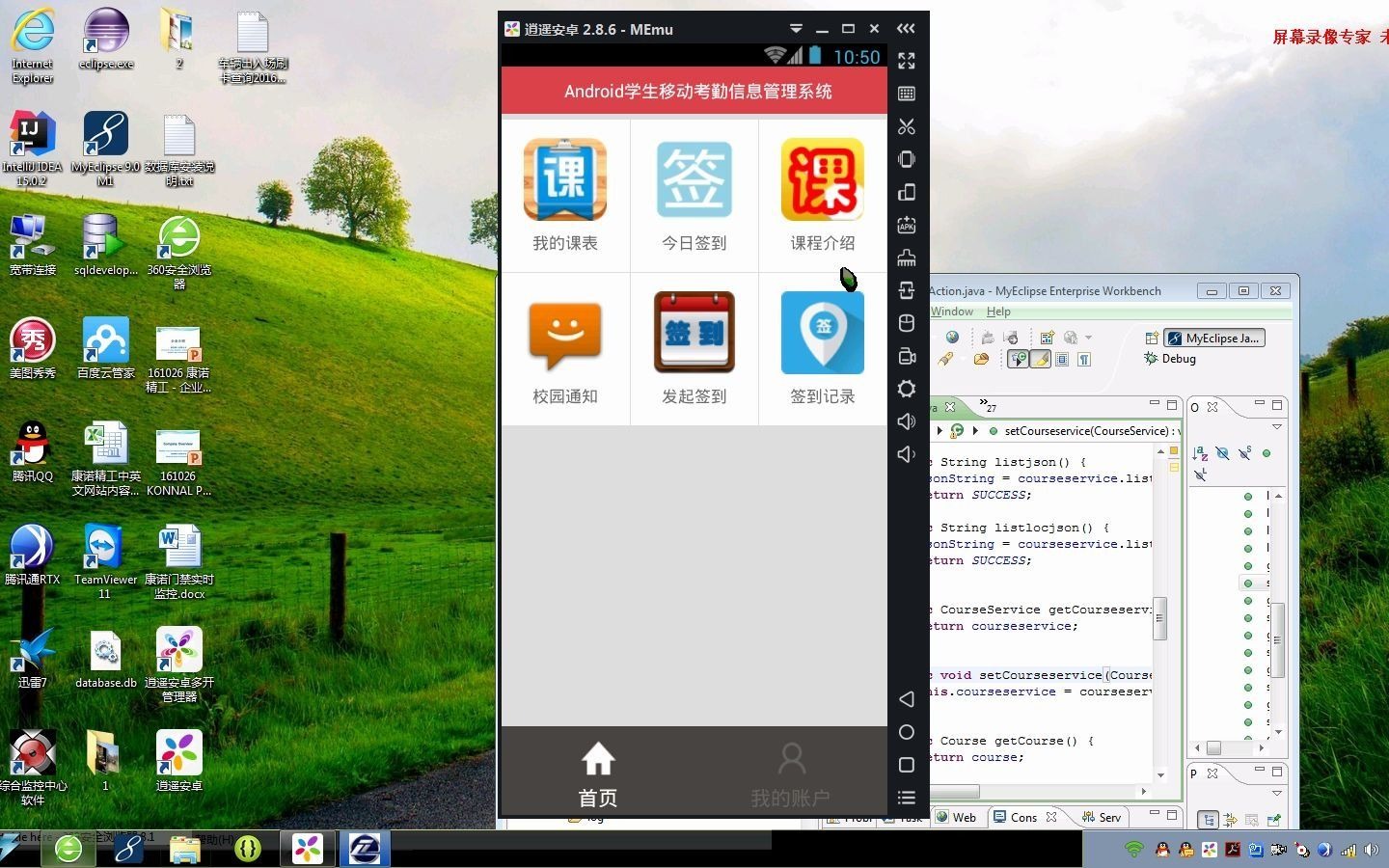Open 签到记录 check-in records

(x=823, y=348)
